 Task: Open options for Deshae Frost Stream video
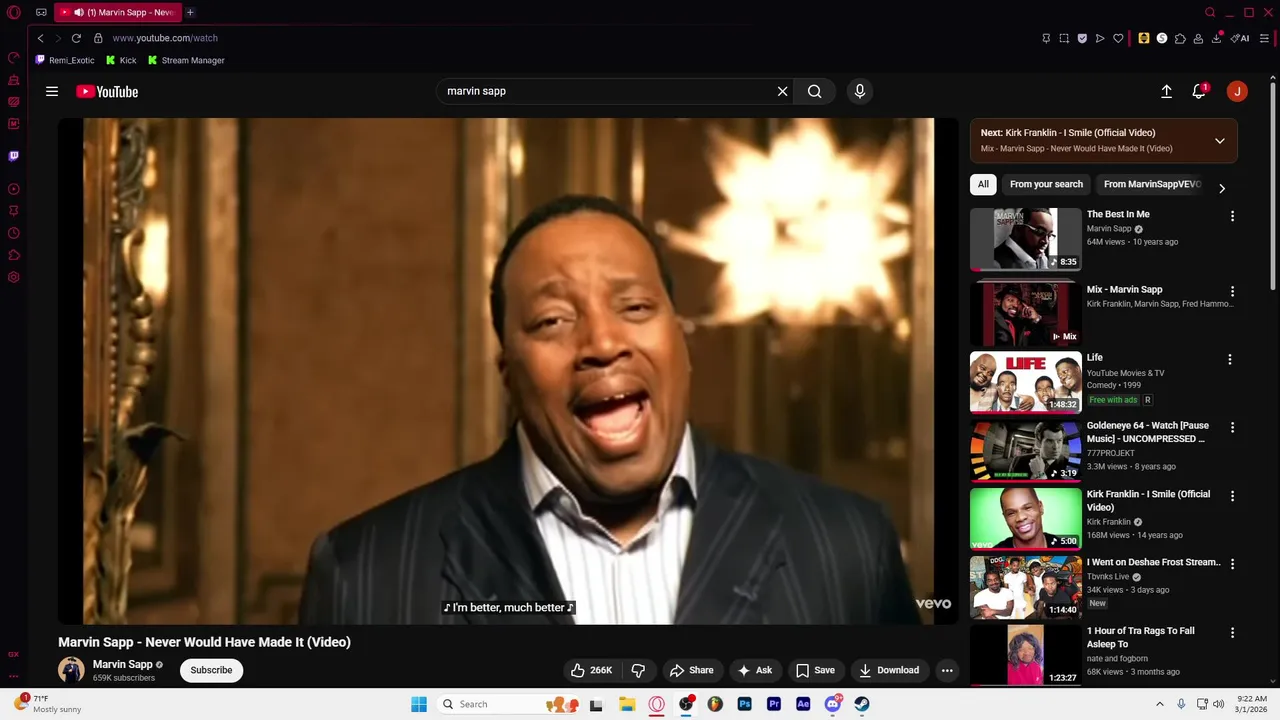[x=1232, y=564]
